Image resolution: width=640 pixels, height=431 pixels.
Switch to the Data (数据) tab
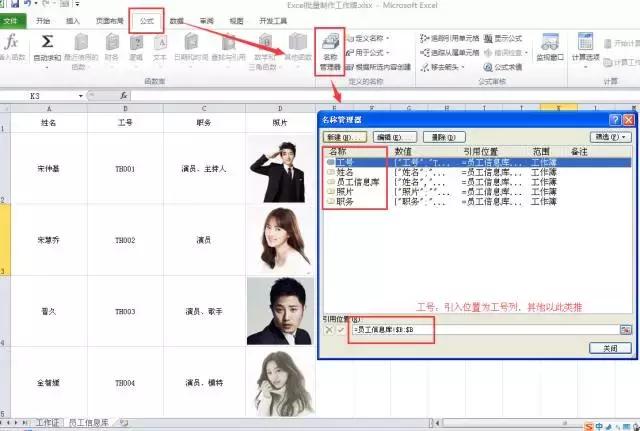coord(177,21)
